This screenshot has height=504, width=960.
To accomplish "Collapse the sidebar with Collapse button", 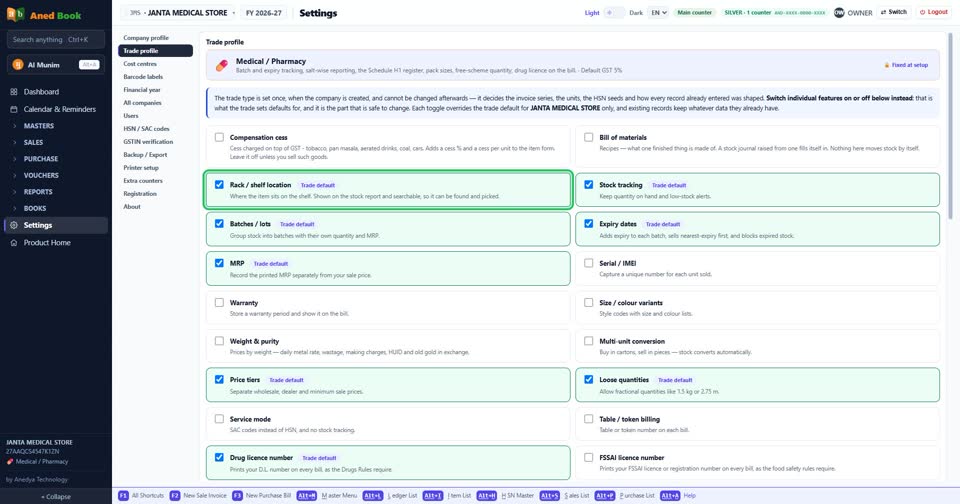I will point(56,497).
